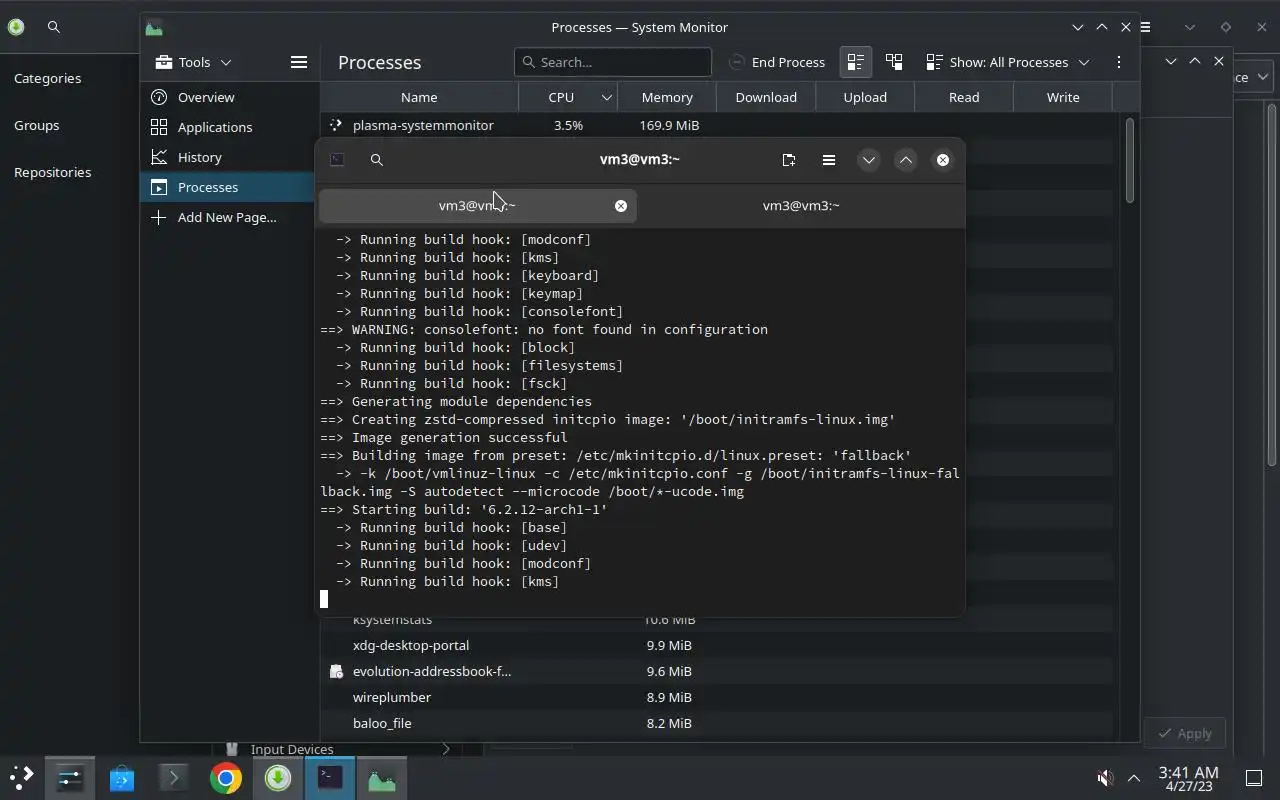Click Apply button in background window
Viewport: 1280px width, 800px height.
click(1185, 733)
